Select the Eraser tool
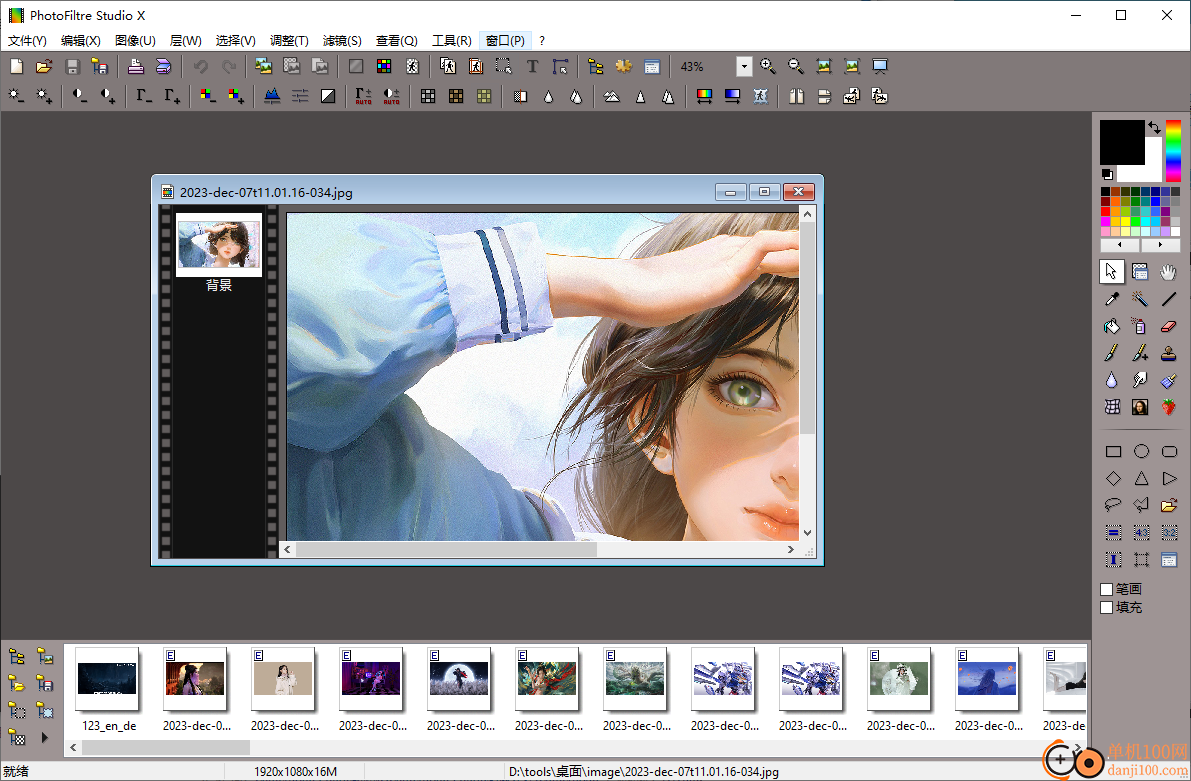The image size is (1191, 781). click(1168, 327)
